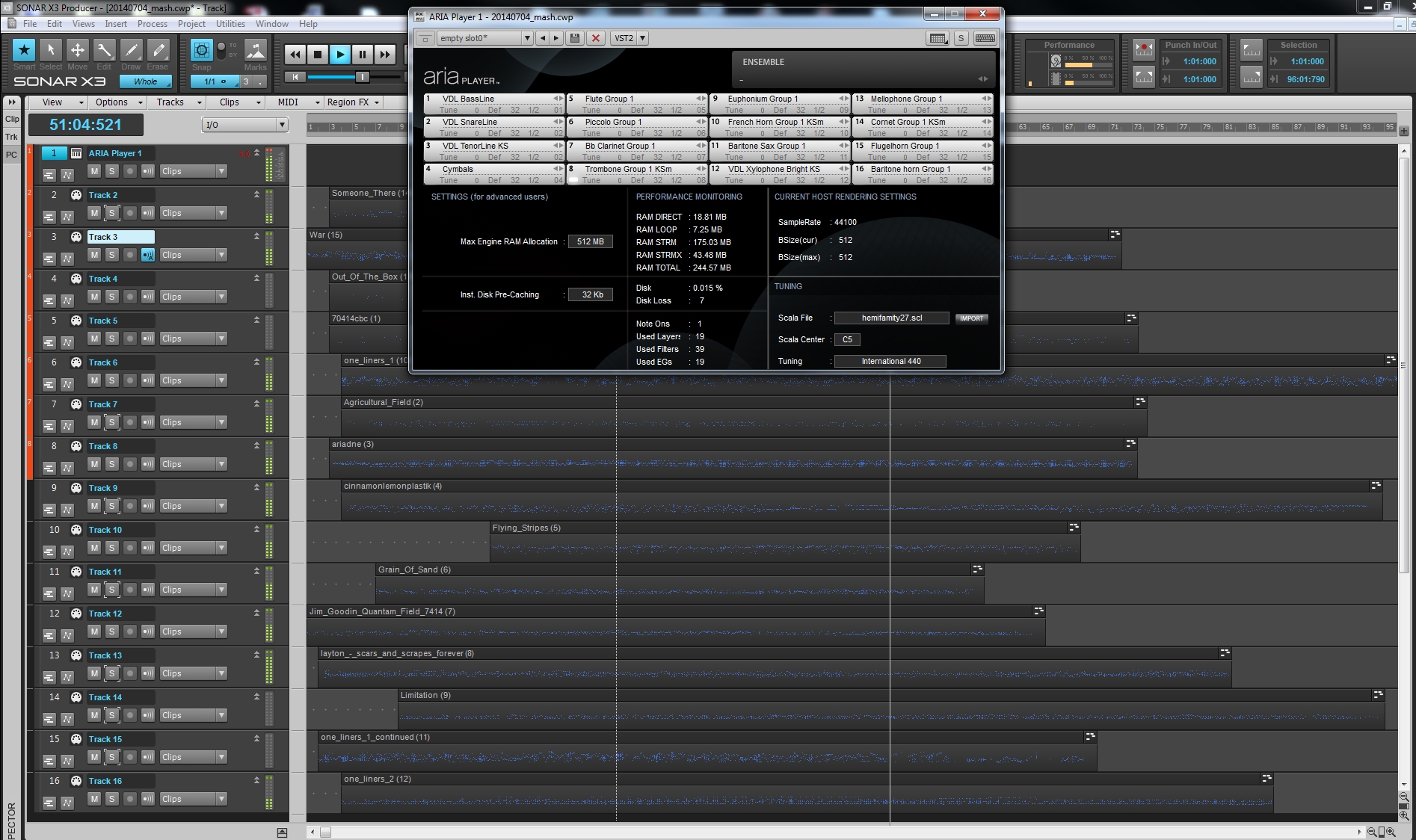Open the Process menu
Viewport: 1416px width, 840px height.
[x=153, y=24]
